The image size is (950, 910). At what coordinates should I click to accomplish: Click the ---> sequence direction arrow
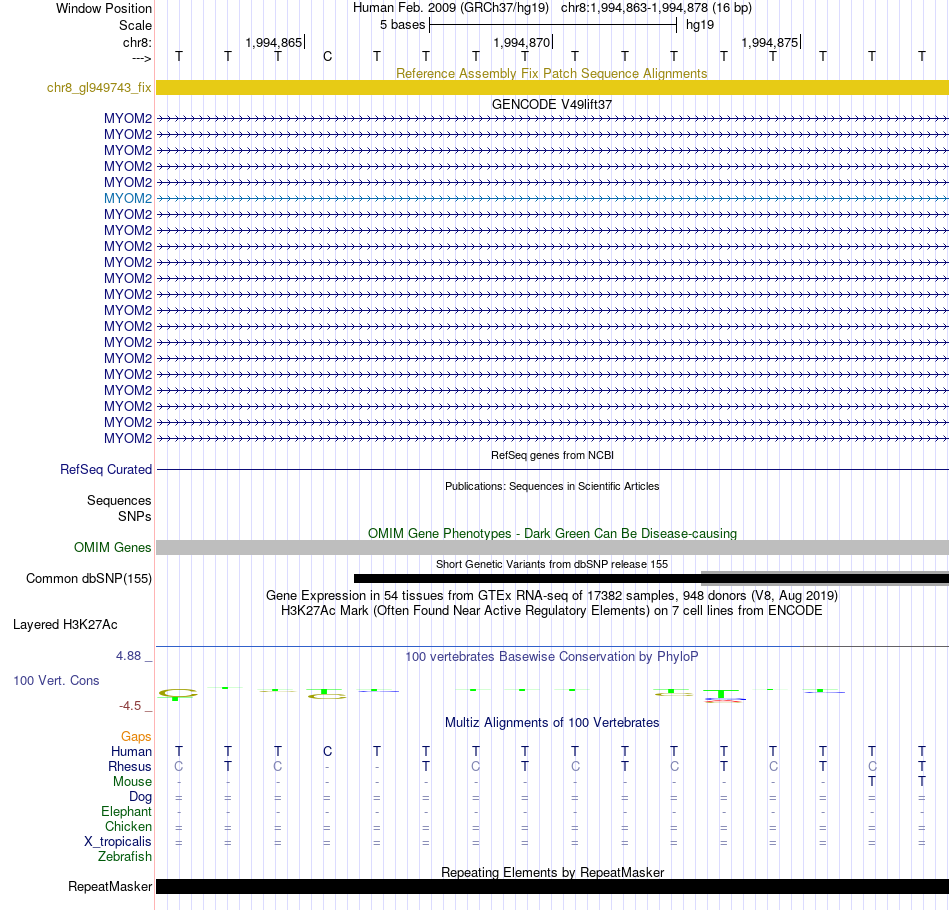point(142,58)
